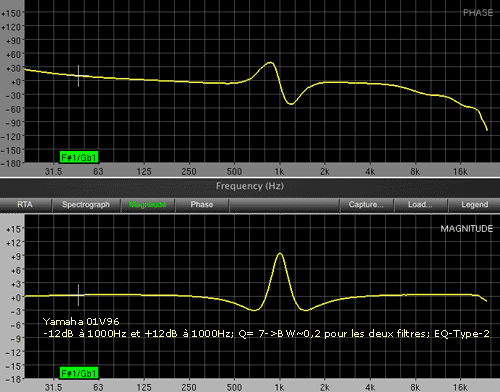Viewport: 500px width, 392px height.
Task: Click the PHASE label in upper graph
Action: [478, 13]
